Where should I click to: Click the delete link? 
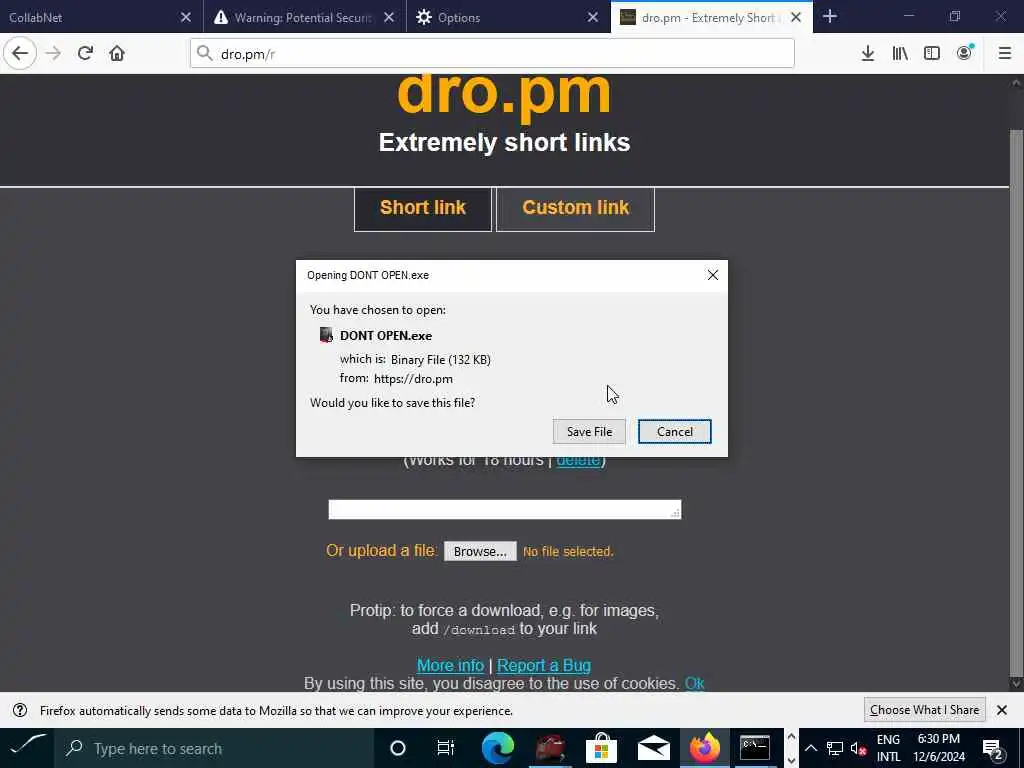click(x=578, y=461)
